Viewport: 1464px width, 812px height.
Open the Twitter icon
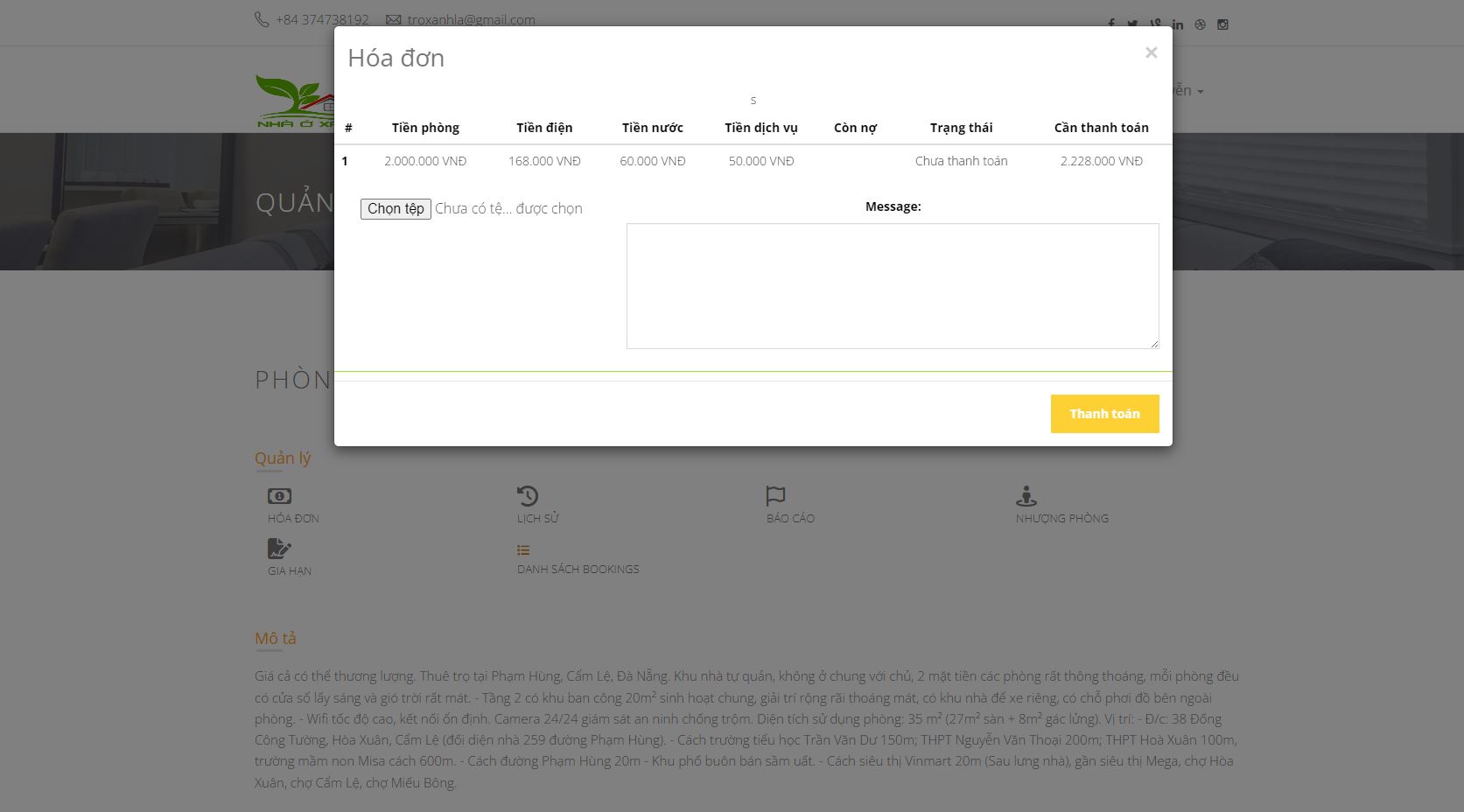coord(1132,24)
